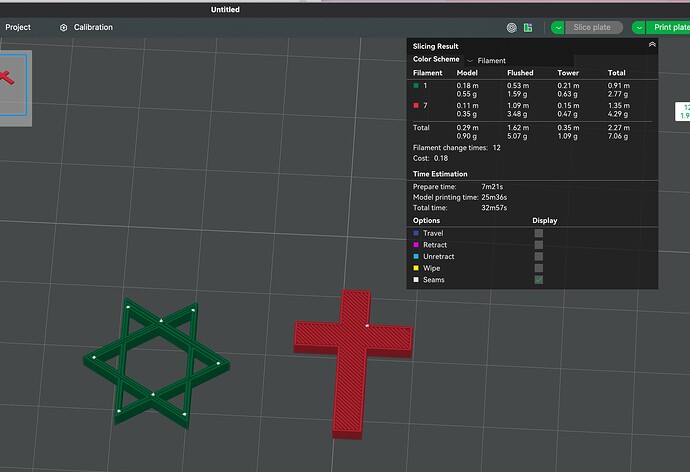The width and height of the screenshot is (690, 472).
Task: Enable the Retract display checkbox
Action: [539, 245]
